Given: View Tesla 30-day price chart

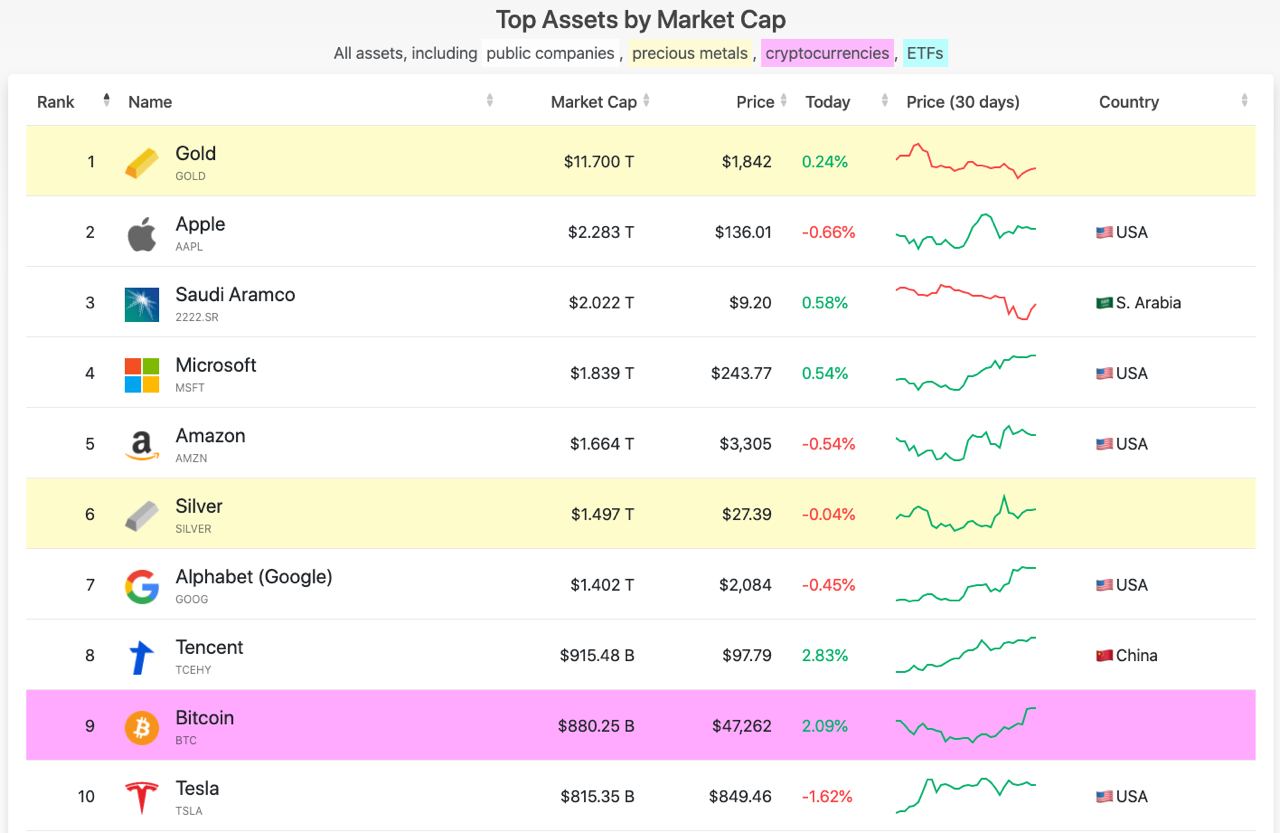Looking at the screenshot, I should [966, 795].
